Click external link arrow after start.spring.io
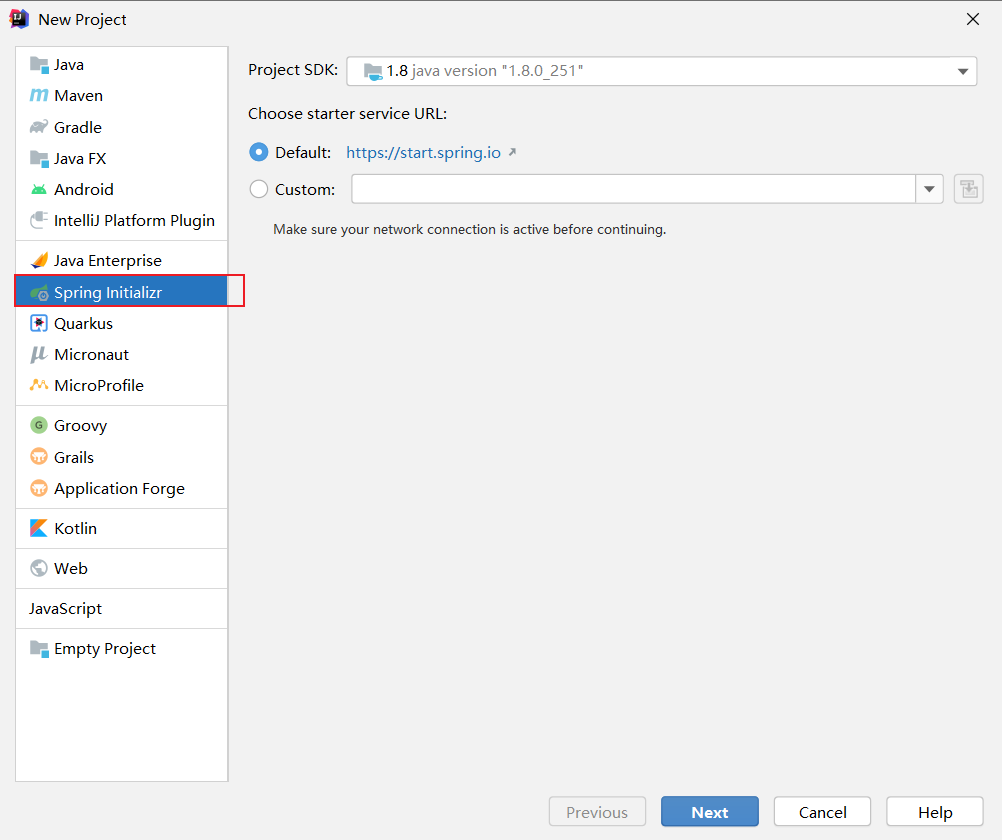This screenshot has height=840, width=1002. click(512, 152)
